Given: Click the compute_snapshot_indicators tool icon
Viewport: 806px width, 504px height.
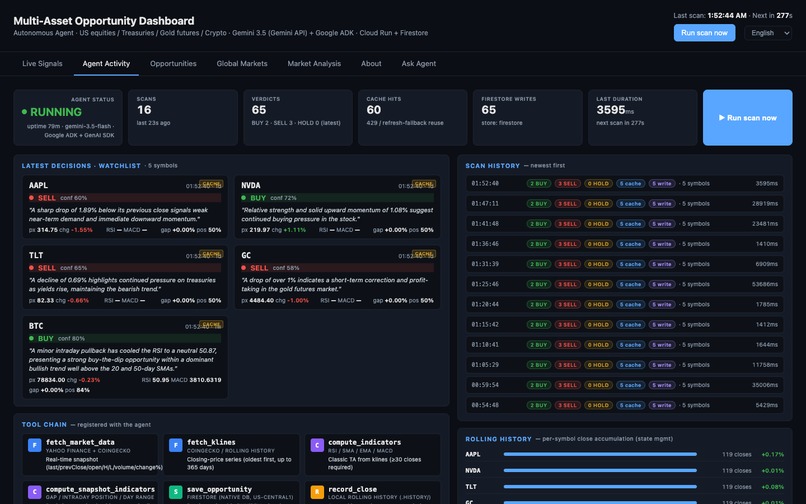Looking at the screenshot, I should (x=34, y=492).
